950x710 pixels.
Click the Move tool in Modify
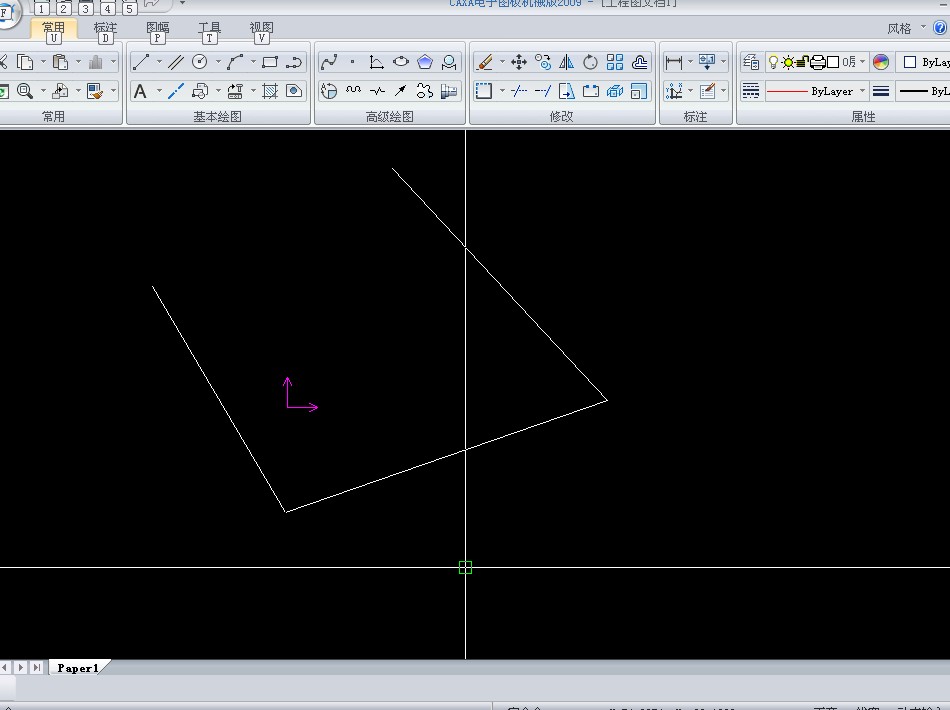pyautogui.click(x=519, y=62)
